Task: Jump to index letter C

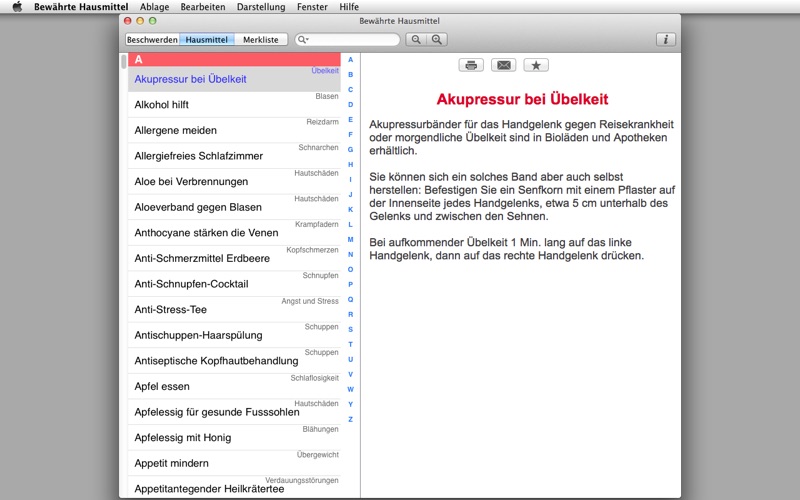Action: pos(351,90)
